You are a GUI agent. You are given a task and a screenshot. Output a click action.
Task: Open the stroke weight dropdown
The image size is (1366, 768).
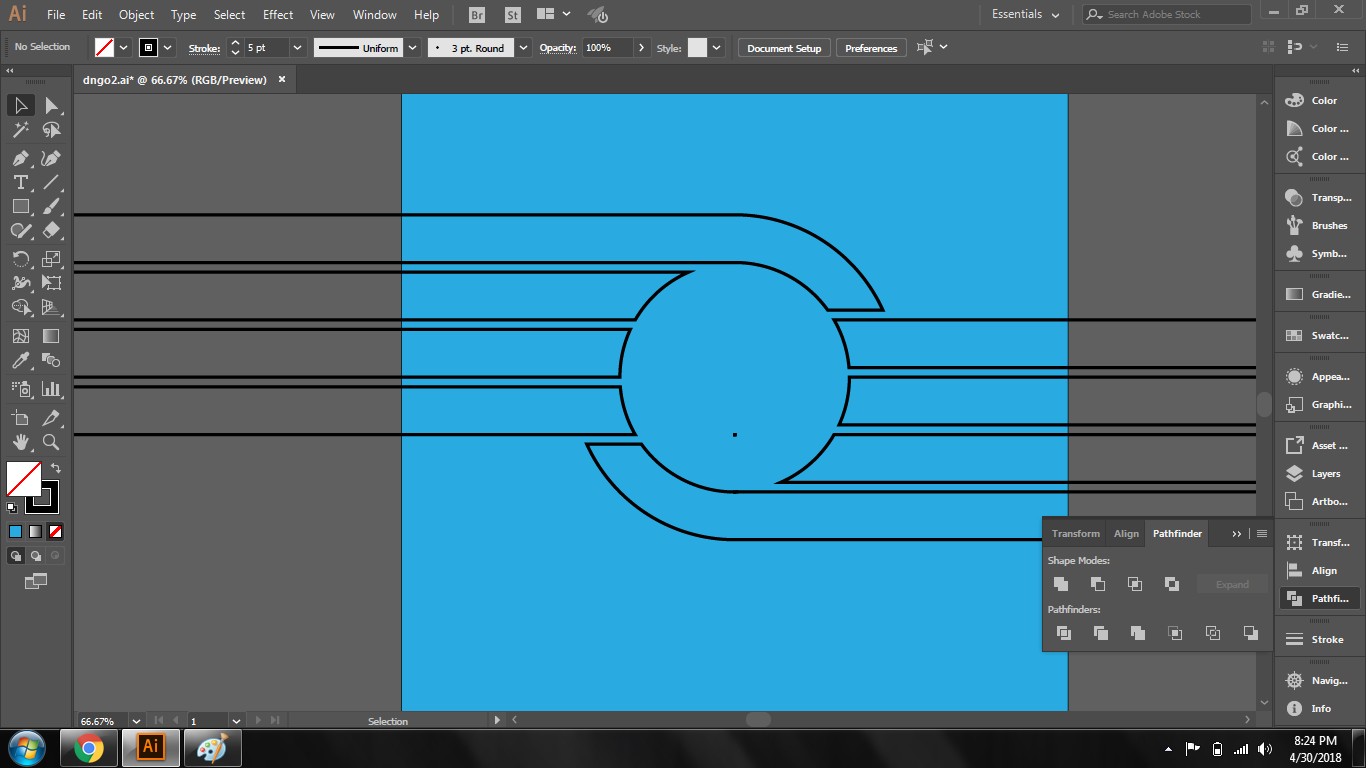point(297,48)
